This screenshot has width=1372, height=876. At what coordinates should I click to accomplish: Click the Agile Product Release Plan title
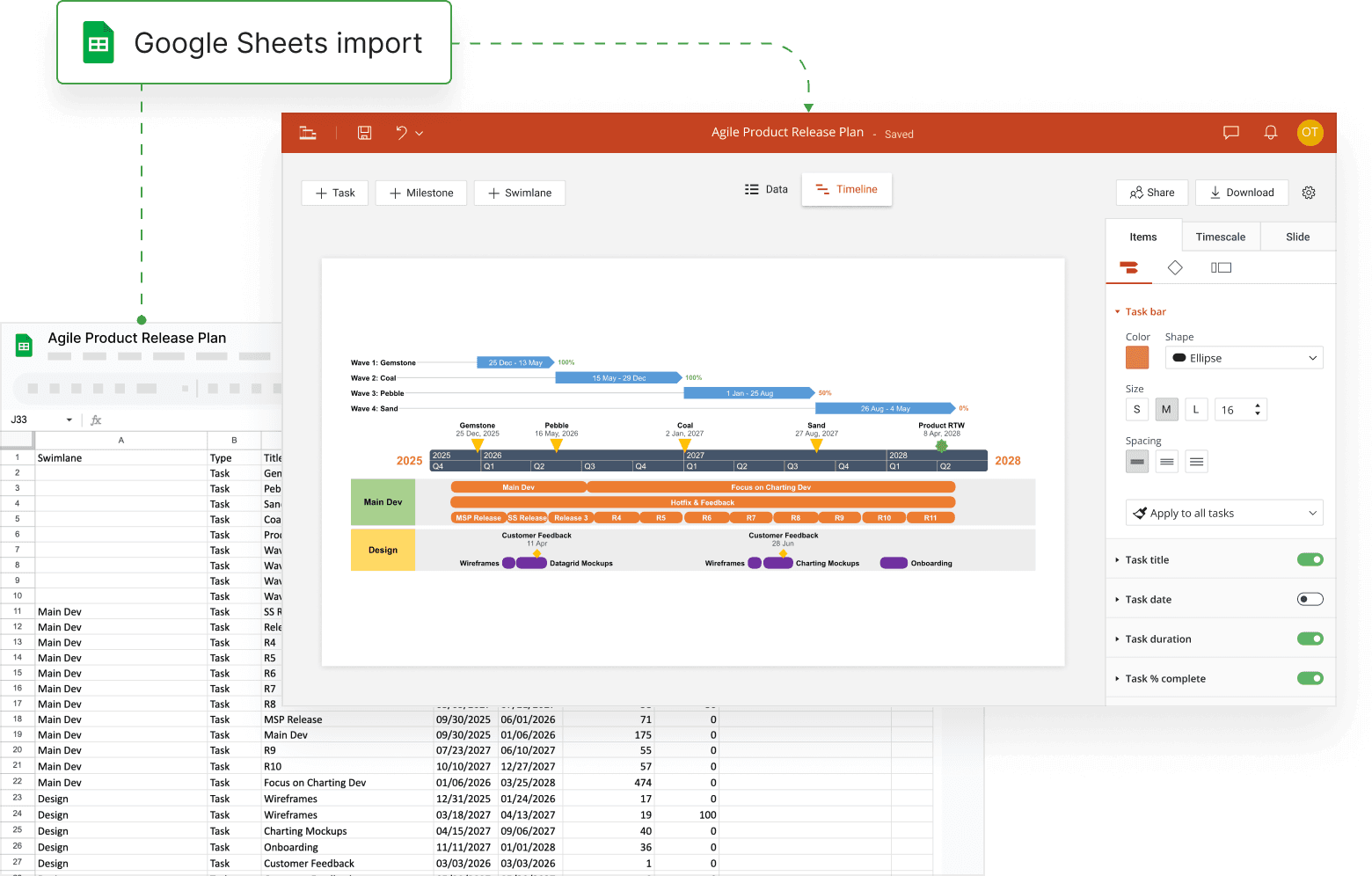(787, 132)
